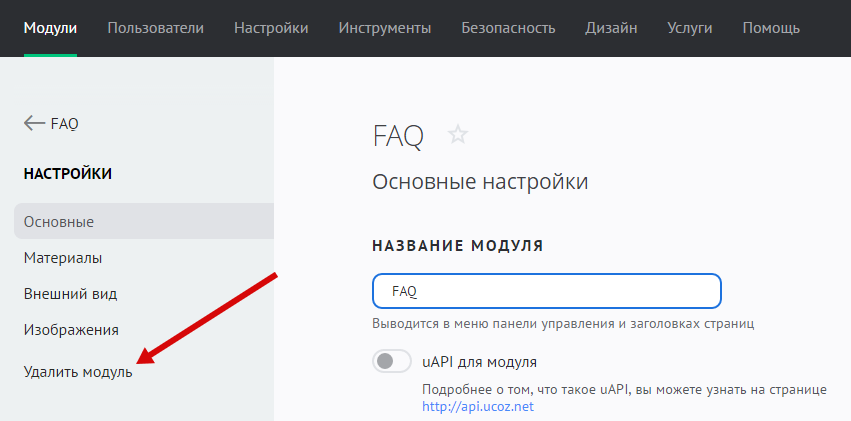Open the Безопасность menu
Image resolution: width=851 pixels, height=421 pixels.
click(508, 28)
